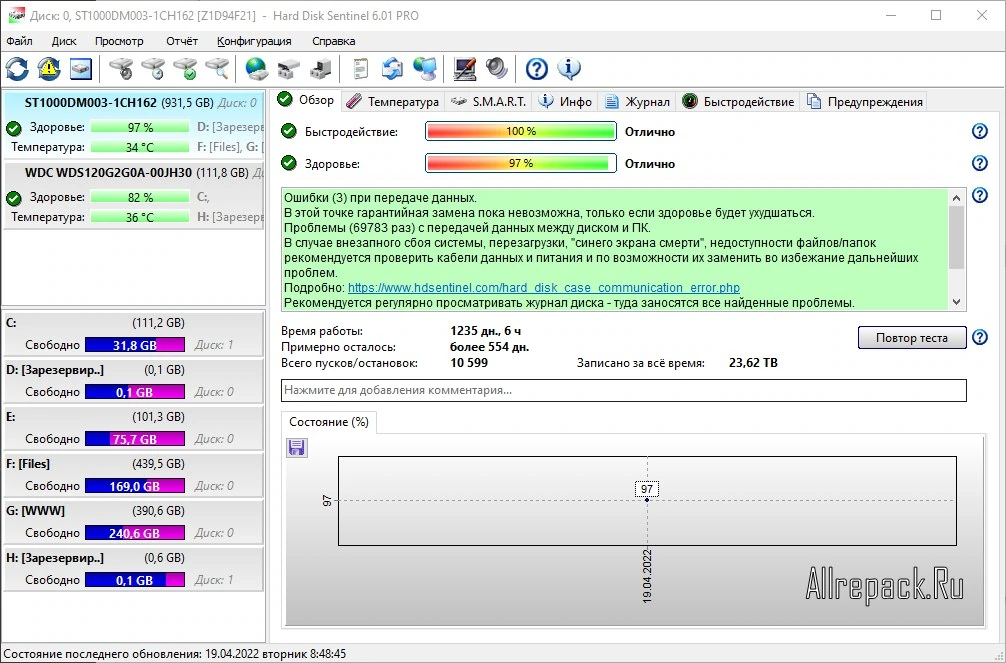Click the globe with monitor icon
This screenshot has width=1006, height=663.
[x=424, y=69]
